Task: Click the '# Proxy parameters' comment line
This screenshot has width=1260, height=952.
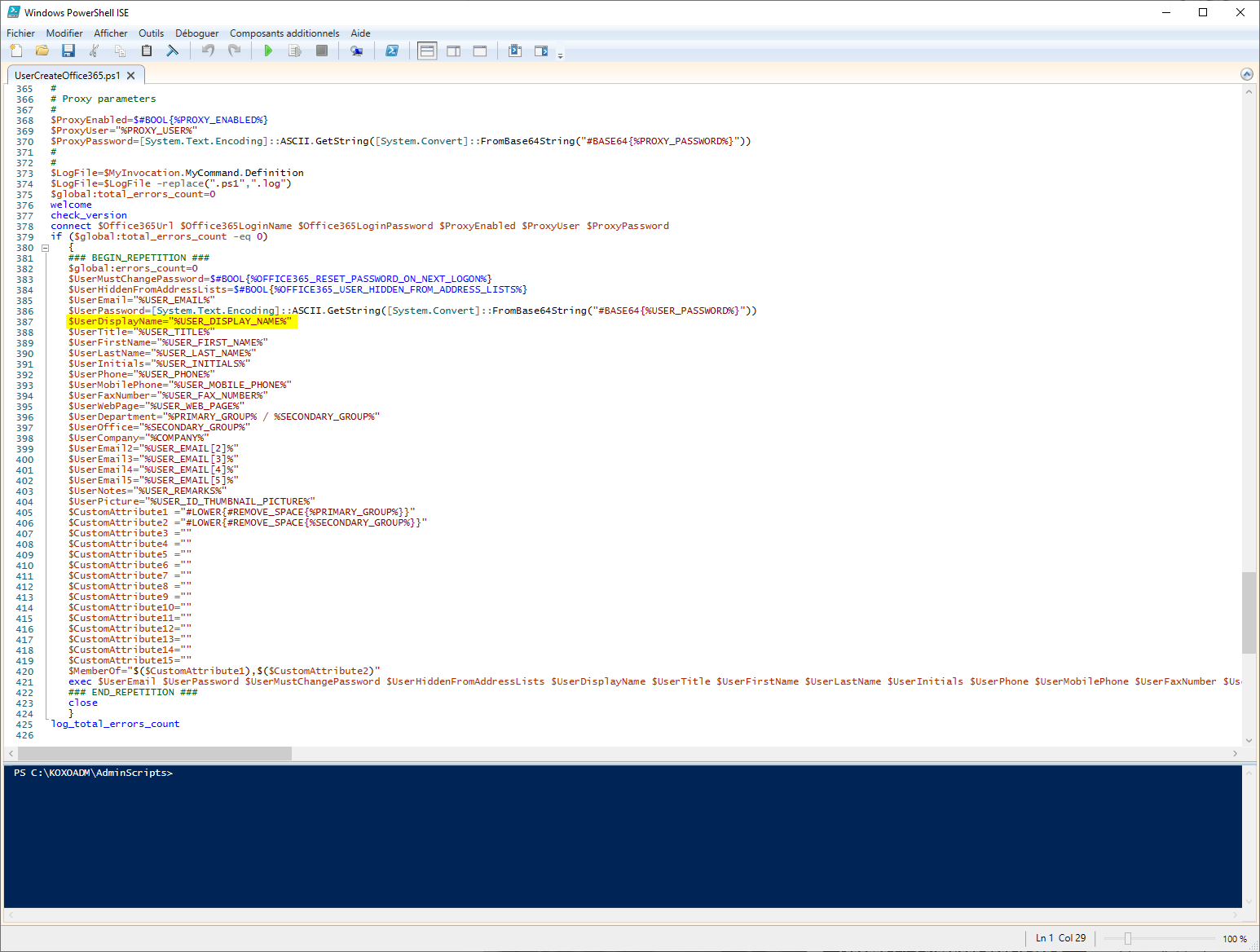Action: (104, 99)
